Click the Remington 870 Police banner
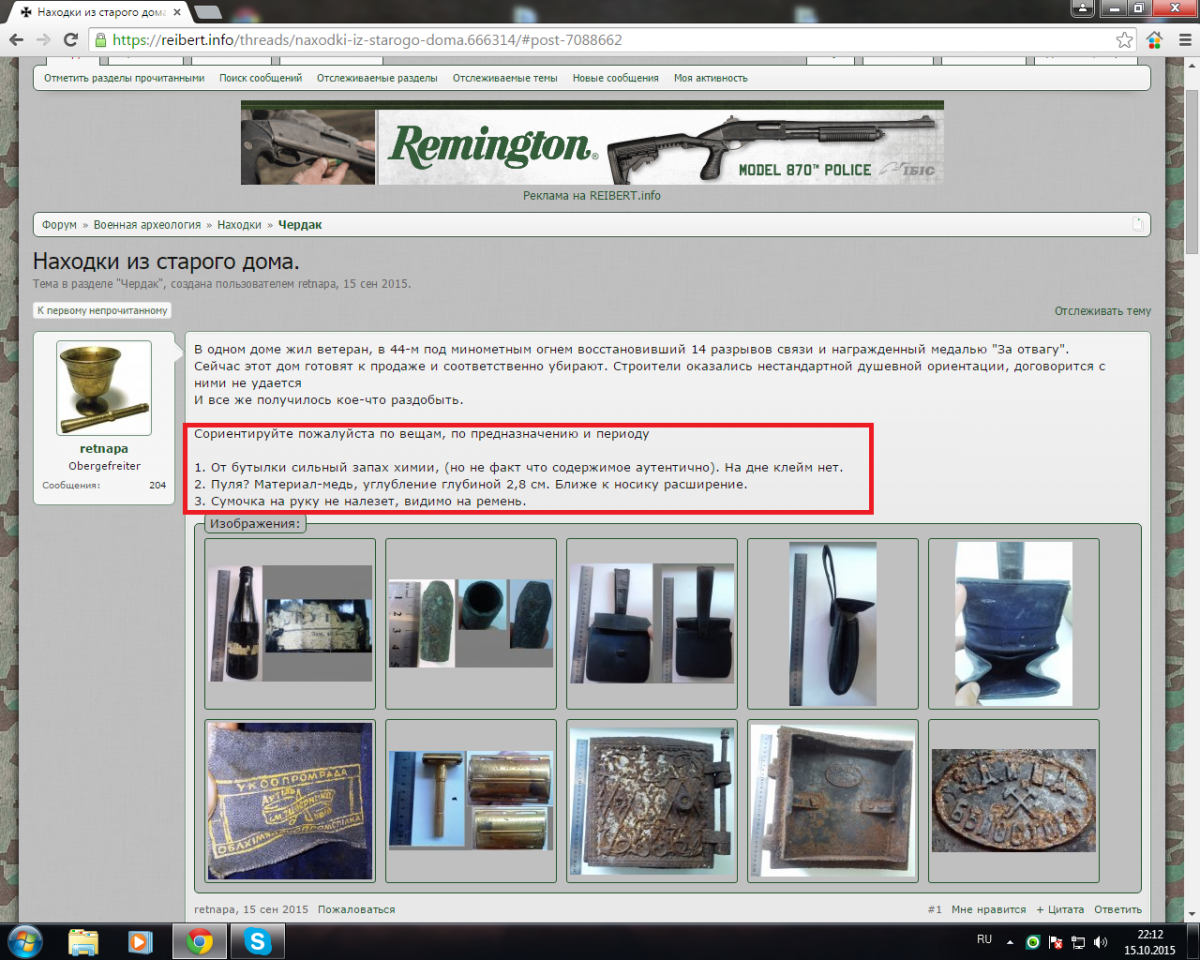The height and width of the screenshot is (960, 1200). point(592,142)
